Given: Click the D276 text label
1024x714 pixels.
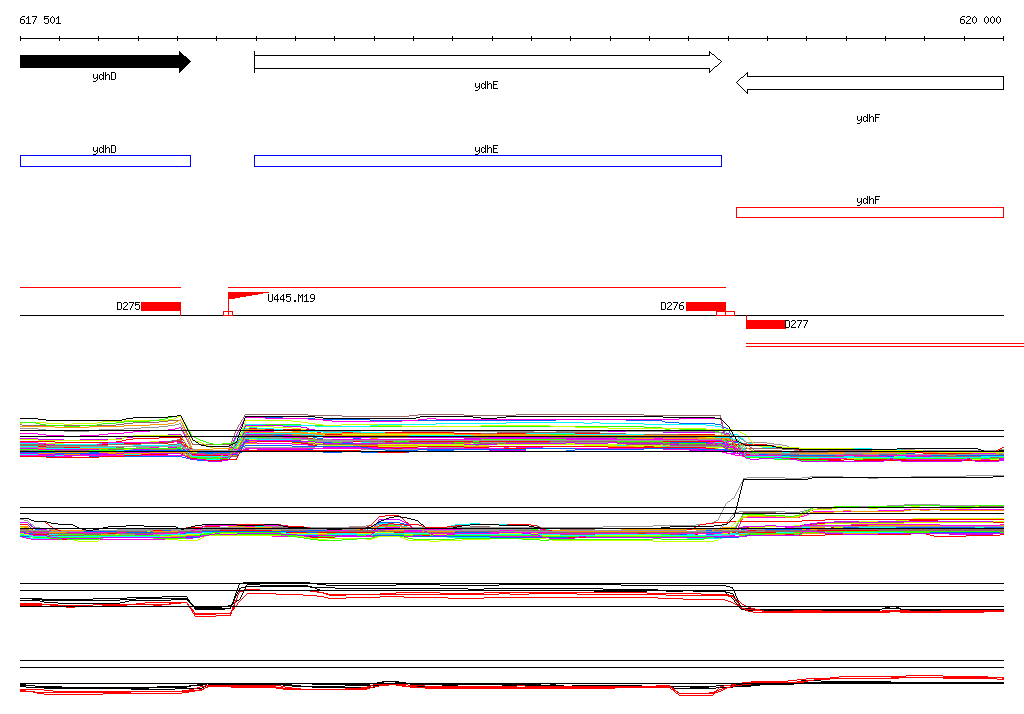Looking at the screenshot, I should (x=672, y=306).
